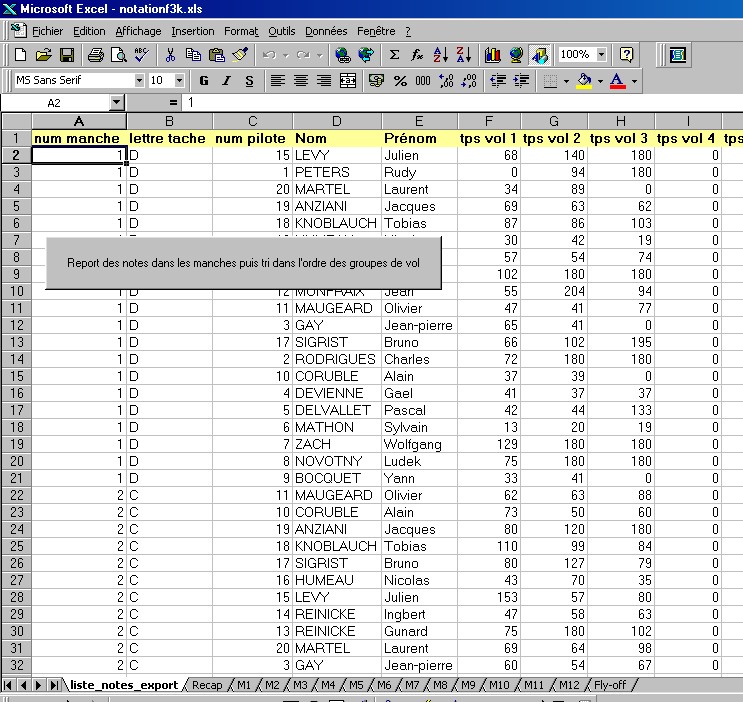
Task: Click the Increase Decimal icon
Action: point(446,81)
